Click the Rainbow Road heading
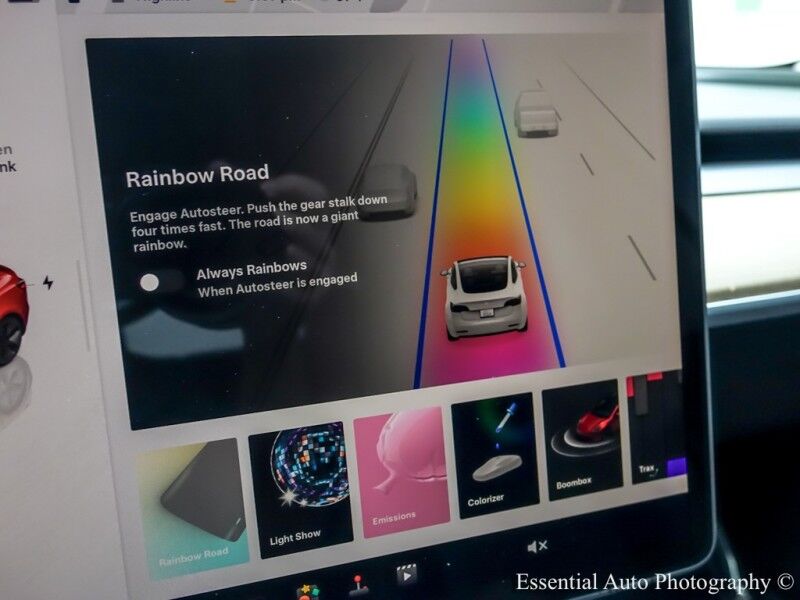This screenshot has height=600, width=800. (x=197, y=178)
